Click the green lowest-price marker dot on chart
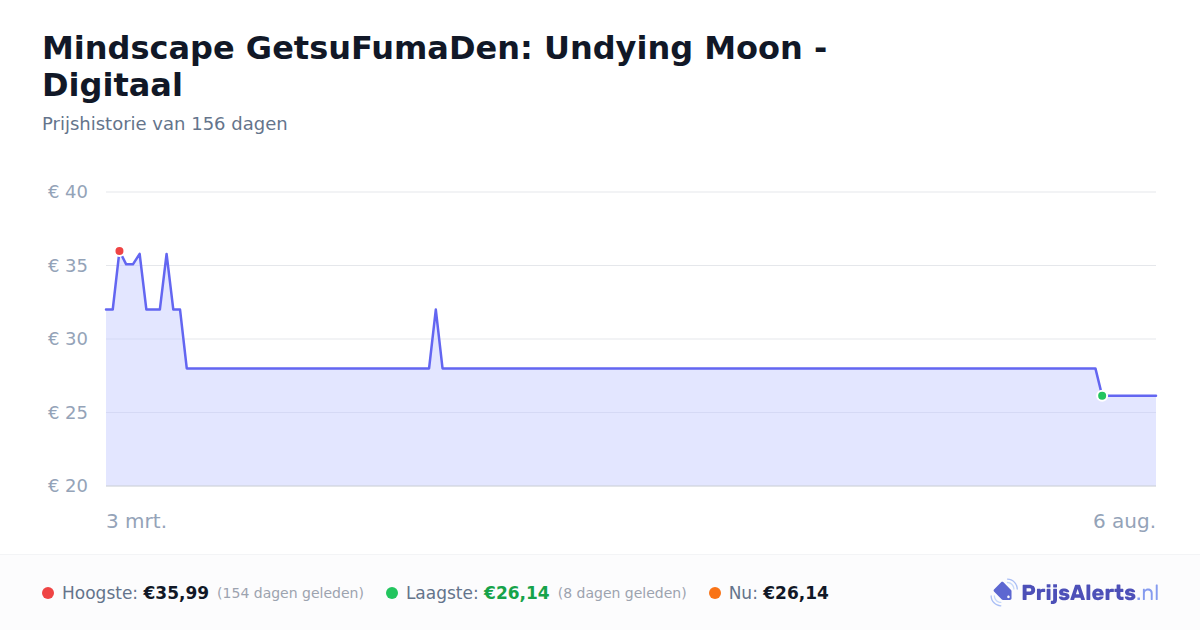 pos(1102,396)
